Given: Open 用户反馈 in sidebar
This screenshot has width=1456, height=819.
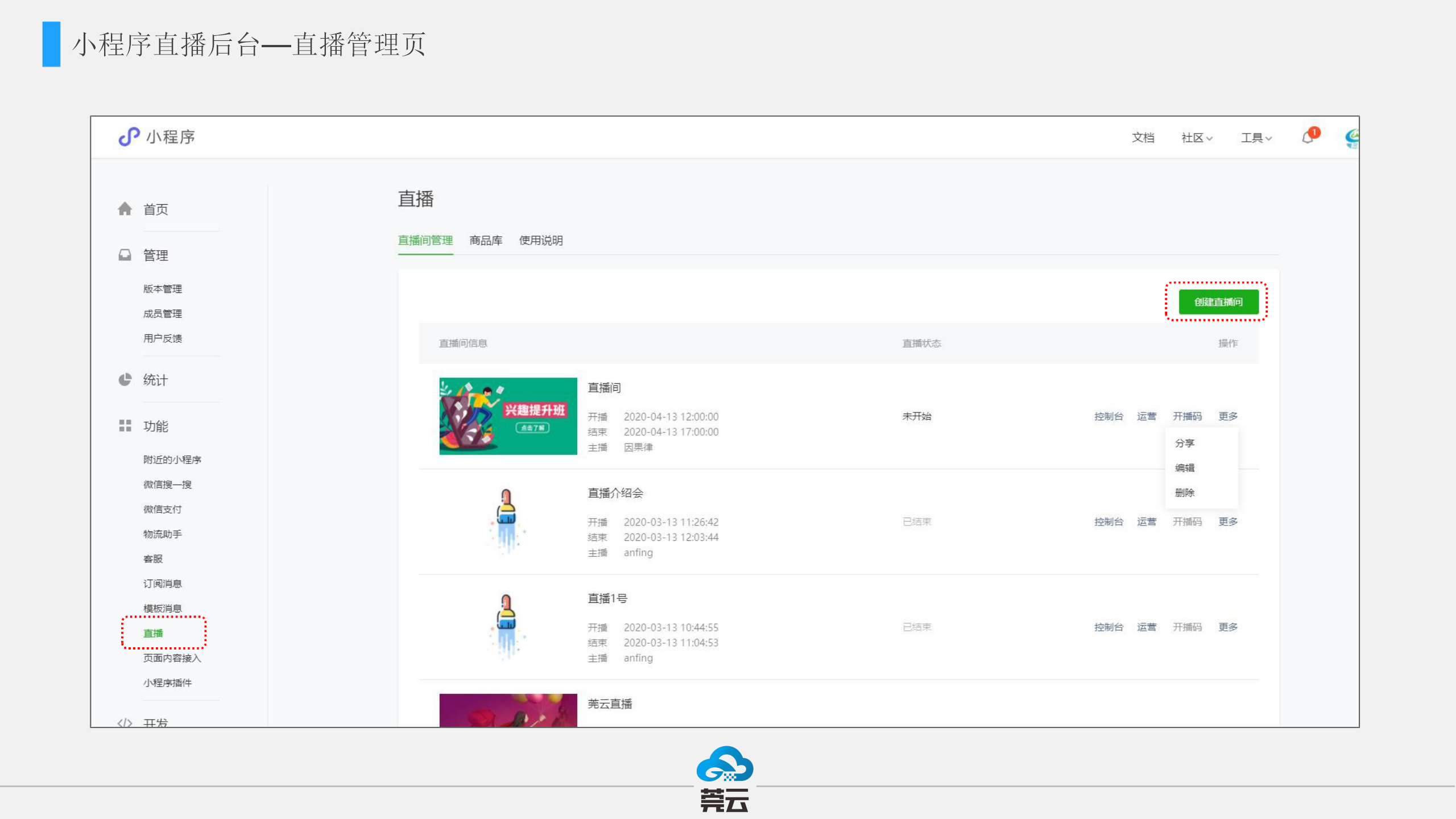Looking at the screenshot, I should pos(163,338).
